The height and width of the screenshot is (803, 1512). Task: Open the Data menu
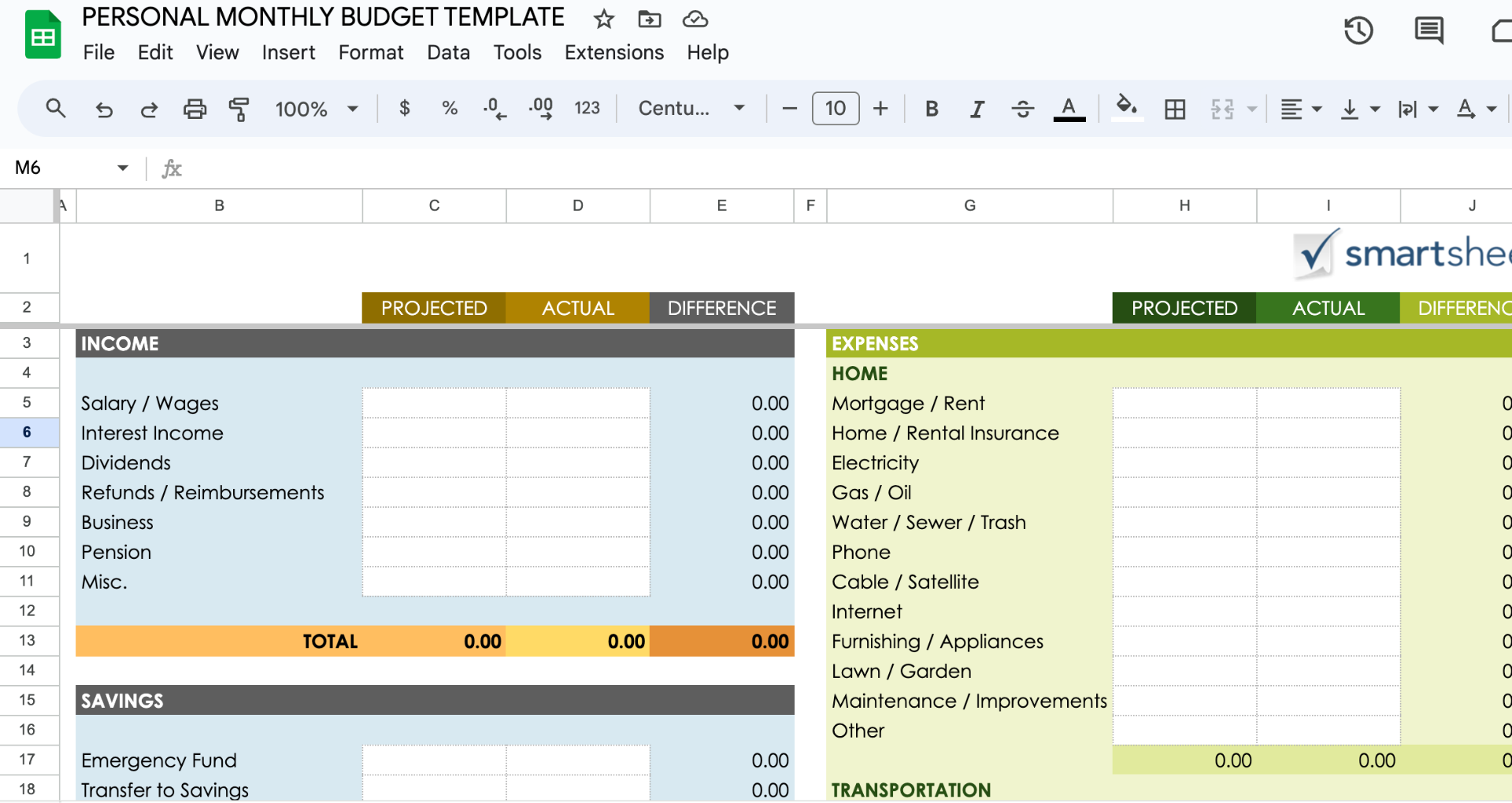[448, 52]
